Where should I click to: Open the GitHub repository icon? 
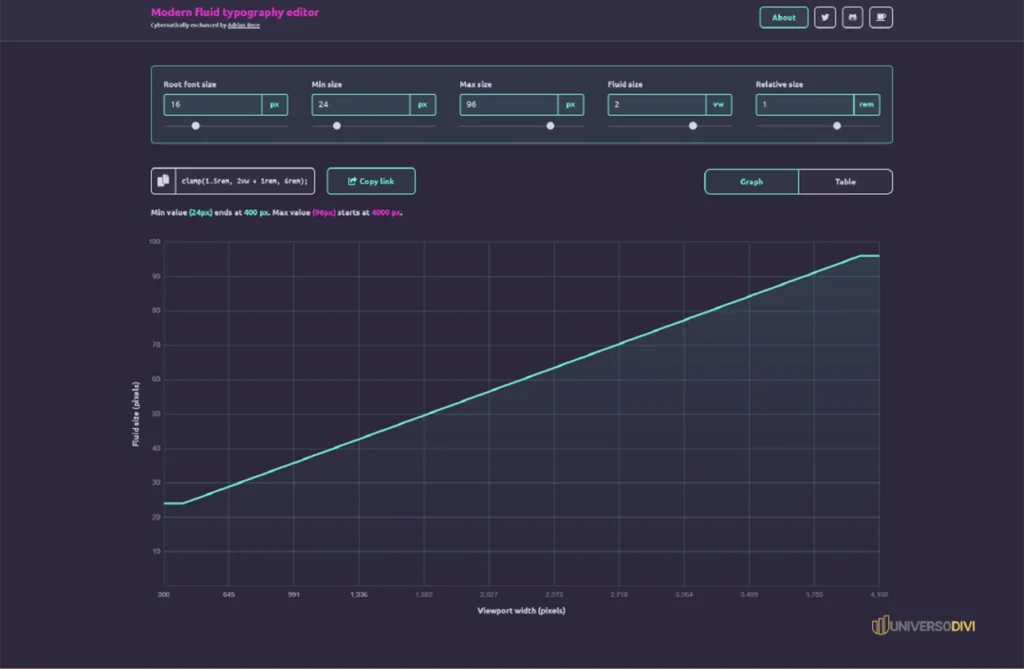(x=852, y=18)
